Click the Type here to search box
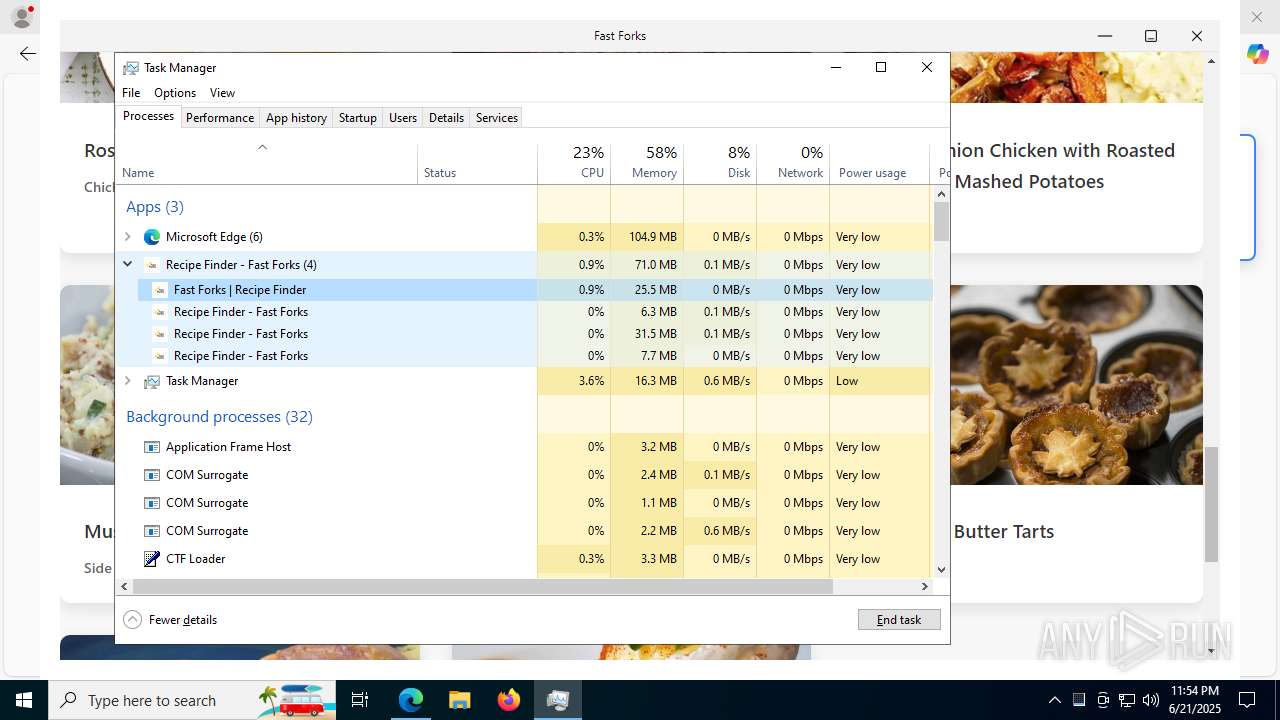Screen dimensions: 1280x720 (192, 700)
